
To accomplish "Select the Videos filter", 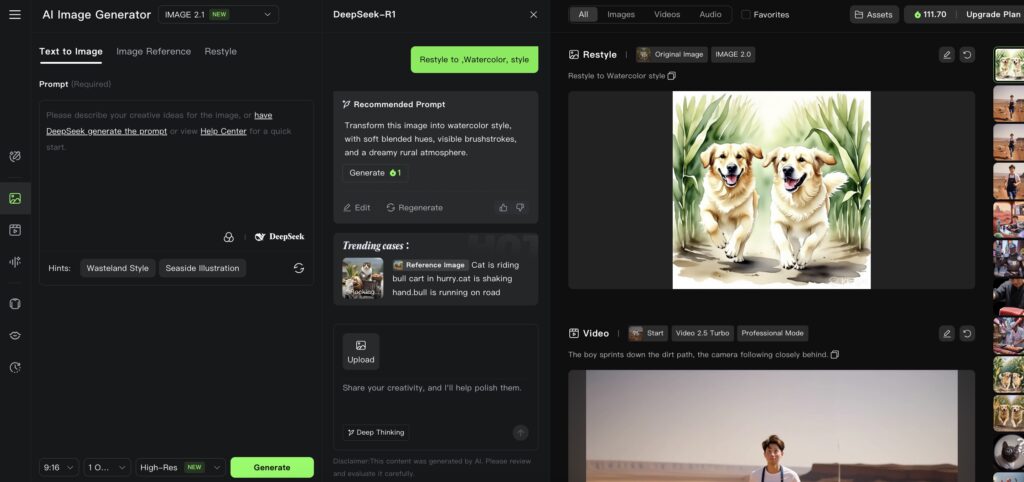I will tap(666, 15).
